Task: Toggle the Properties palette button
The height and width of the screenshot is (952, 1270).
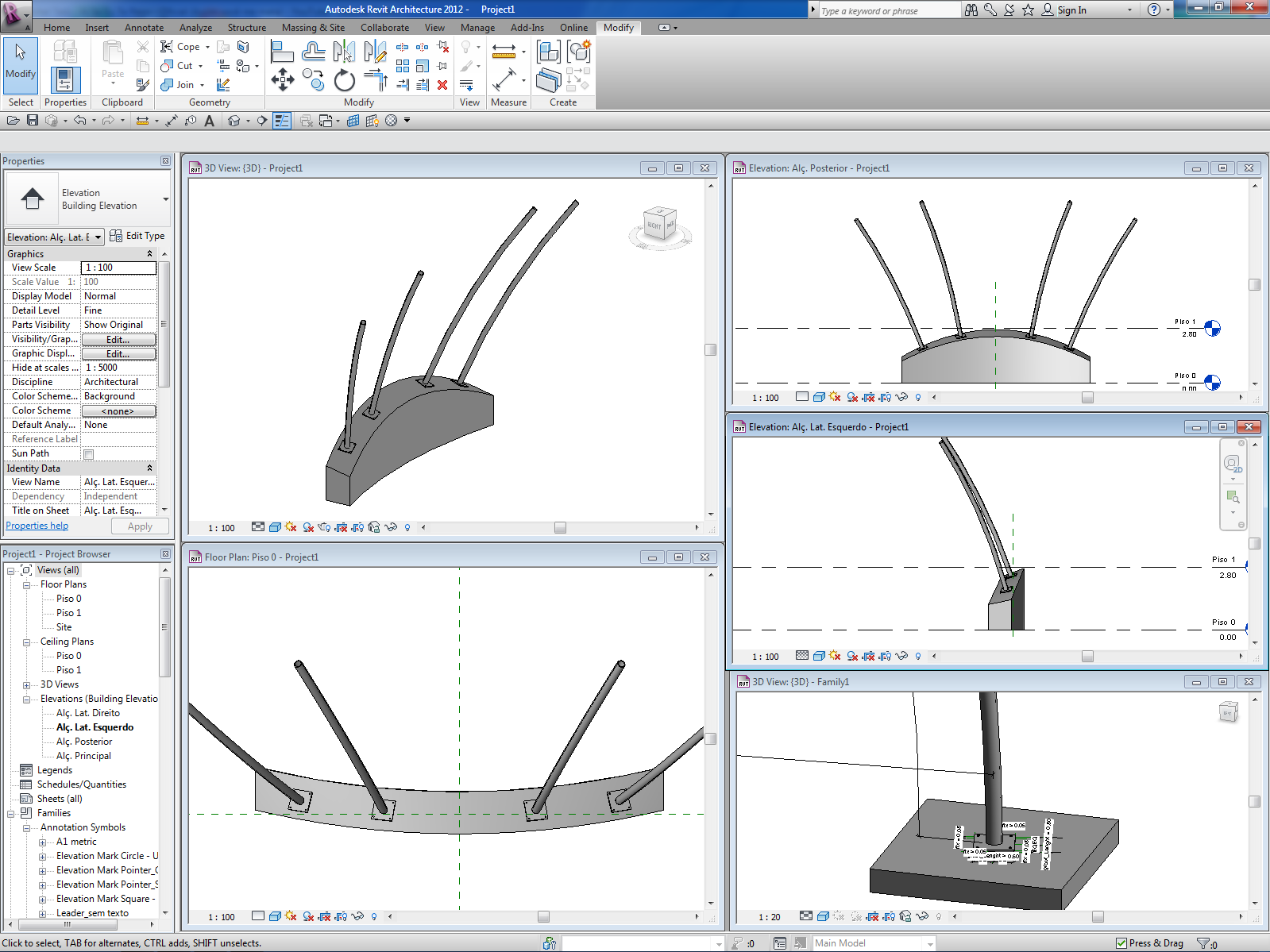Action: point(65,79)
